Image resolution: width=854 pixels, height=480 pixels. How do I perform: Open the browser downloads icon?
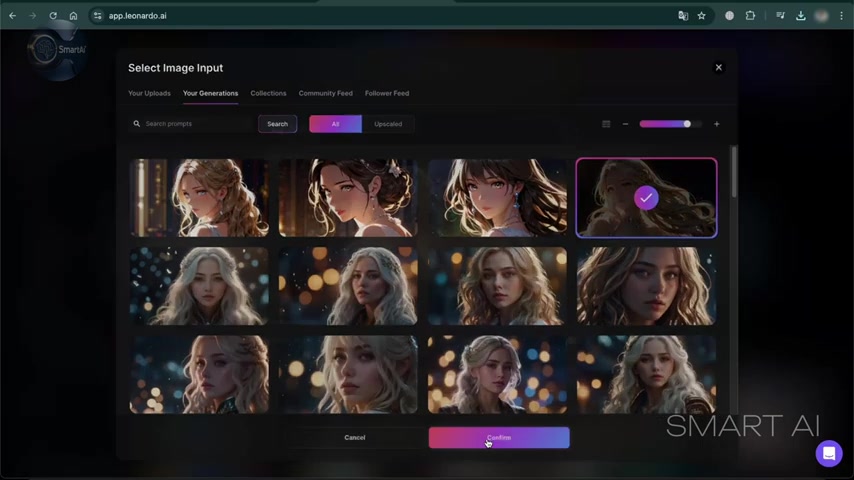800,16
